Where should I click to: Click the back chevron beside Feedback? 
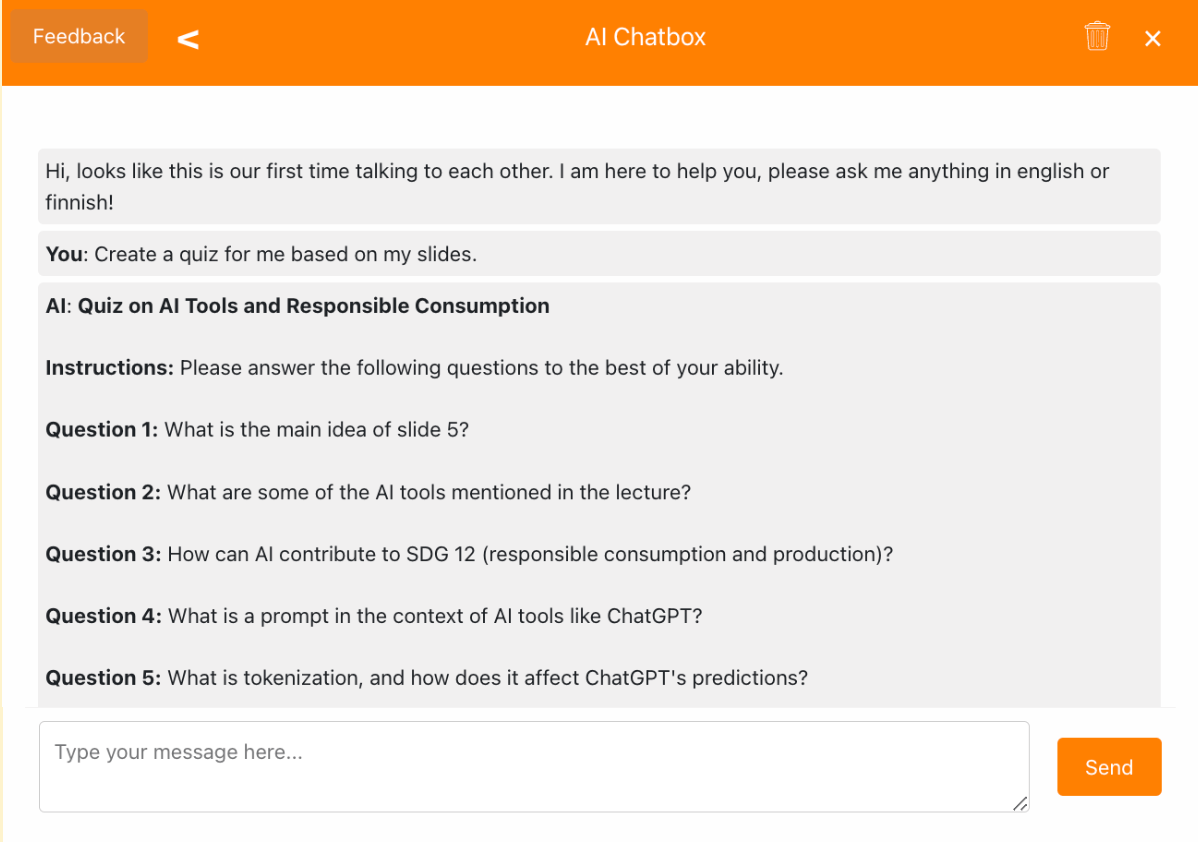pyautogui.click(x=188, y=38)
